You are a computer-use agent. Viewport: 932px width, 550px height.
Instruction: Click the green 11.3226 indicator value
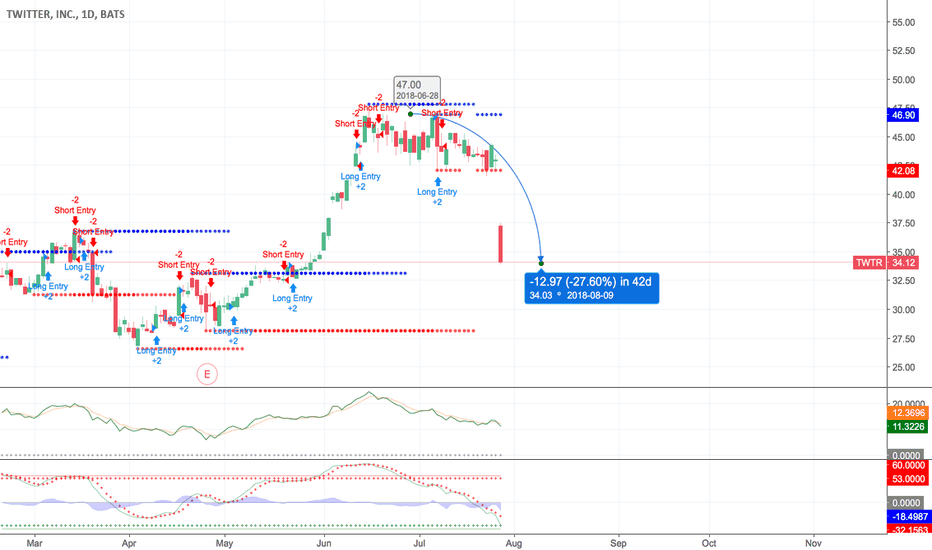point(908,426)
